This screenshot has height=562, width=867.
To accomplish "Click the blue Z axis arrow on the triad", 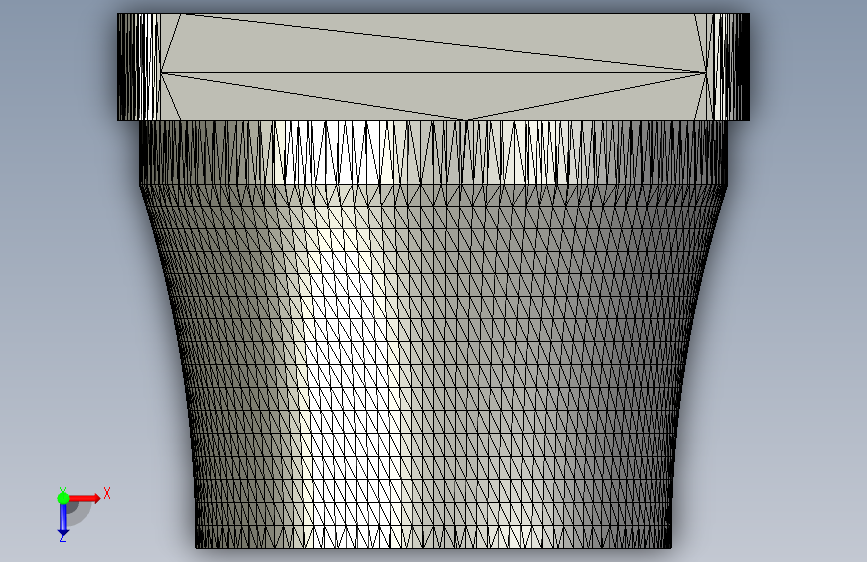I will pos(63,519).
